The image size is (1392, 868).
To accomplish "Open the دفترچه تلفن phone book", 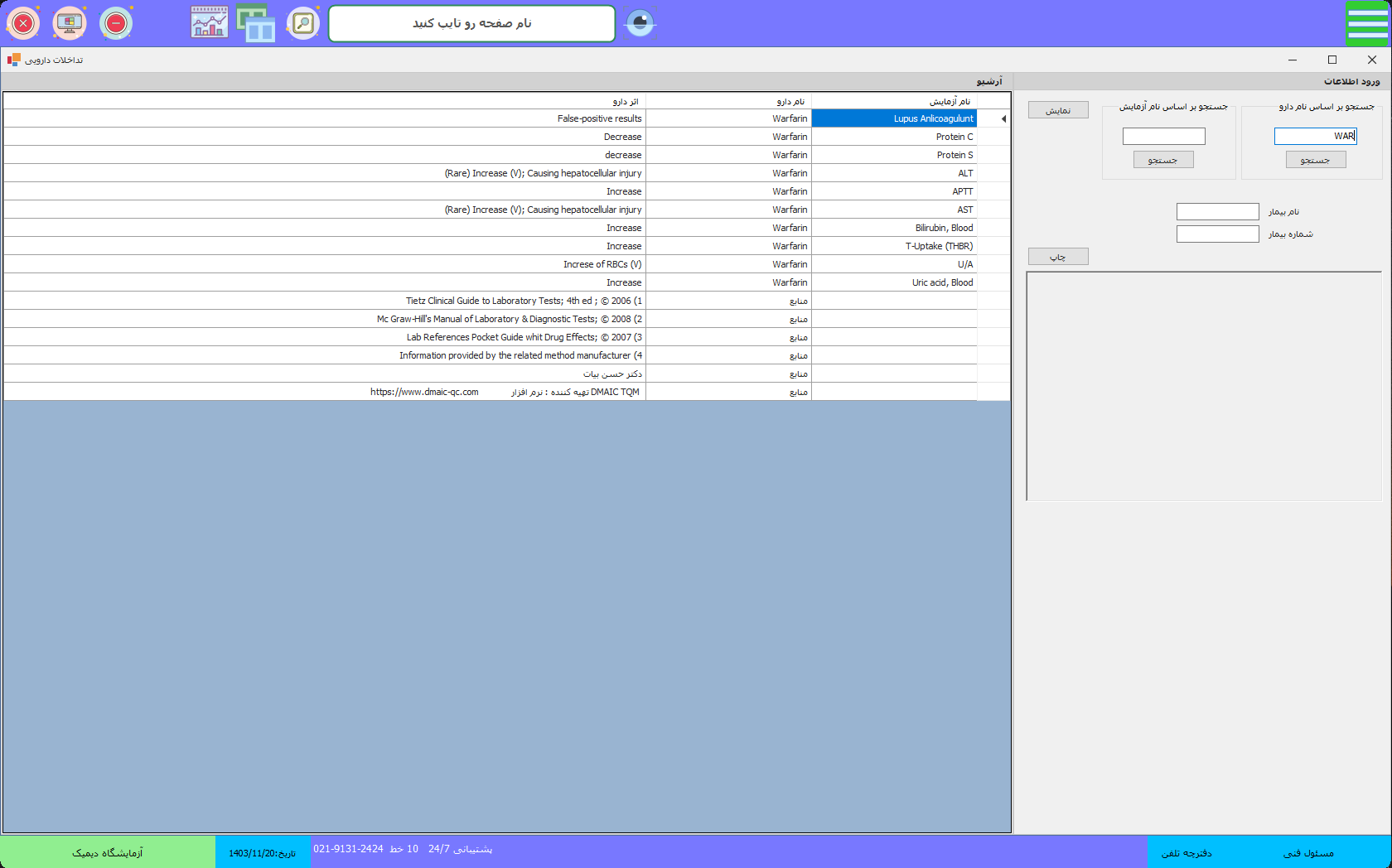I will tap(1186, 852).
